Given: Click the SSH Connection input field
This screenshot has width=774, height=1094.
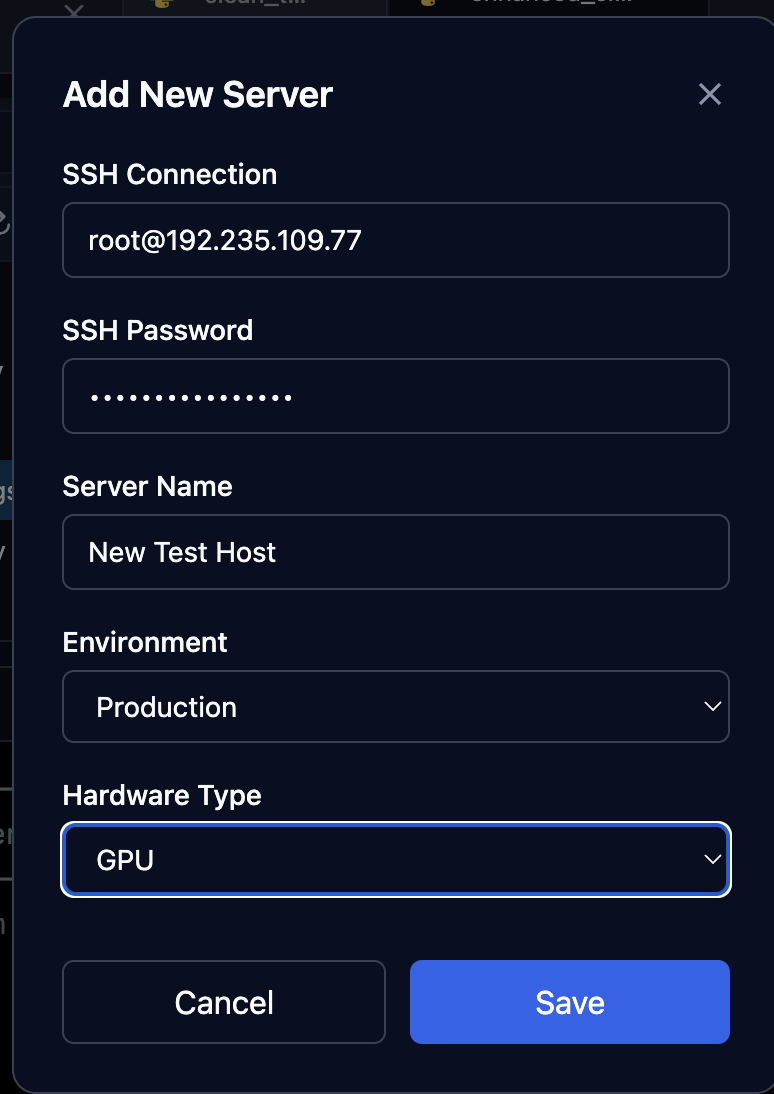Looking at the screenshot, I should tap(396, 240).
